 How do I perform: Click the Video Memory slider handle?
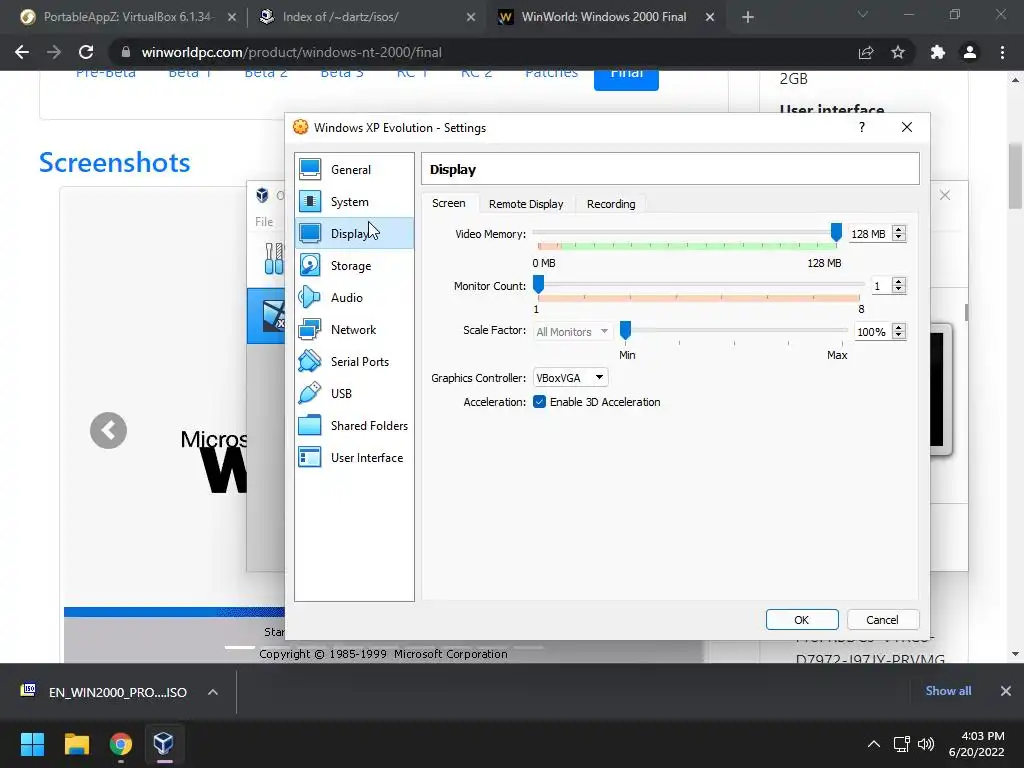tap(836, 232)
